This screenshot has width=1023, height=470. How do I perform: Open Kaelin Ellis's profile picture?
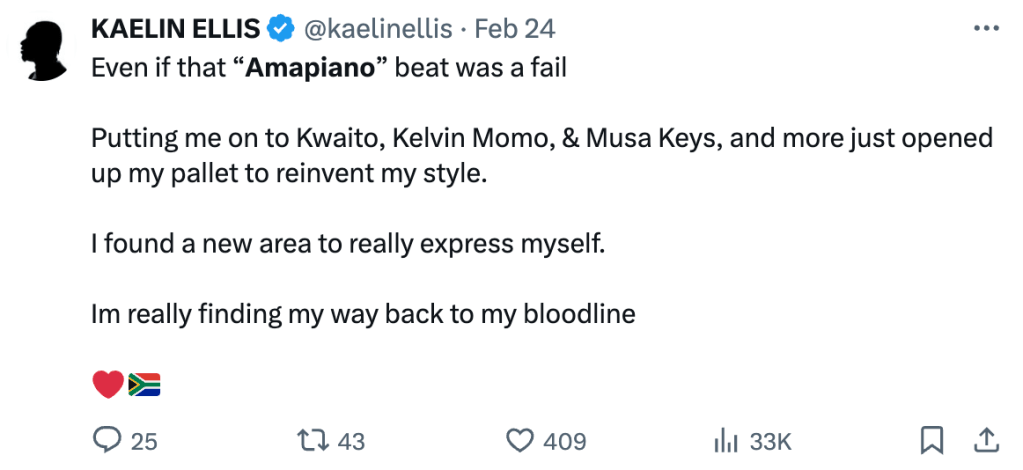[x=46, y=53]
